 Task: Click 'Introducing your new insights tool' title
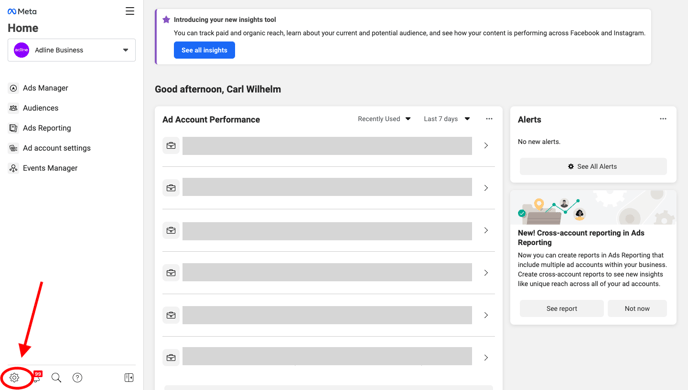pyautogui.click(x=225, y=20)
